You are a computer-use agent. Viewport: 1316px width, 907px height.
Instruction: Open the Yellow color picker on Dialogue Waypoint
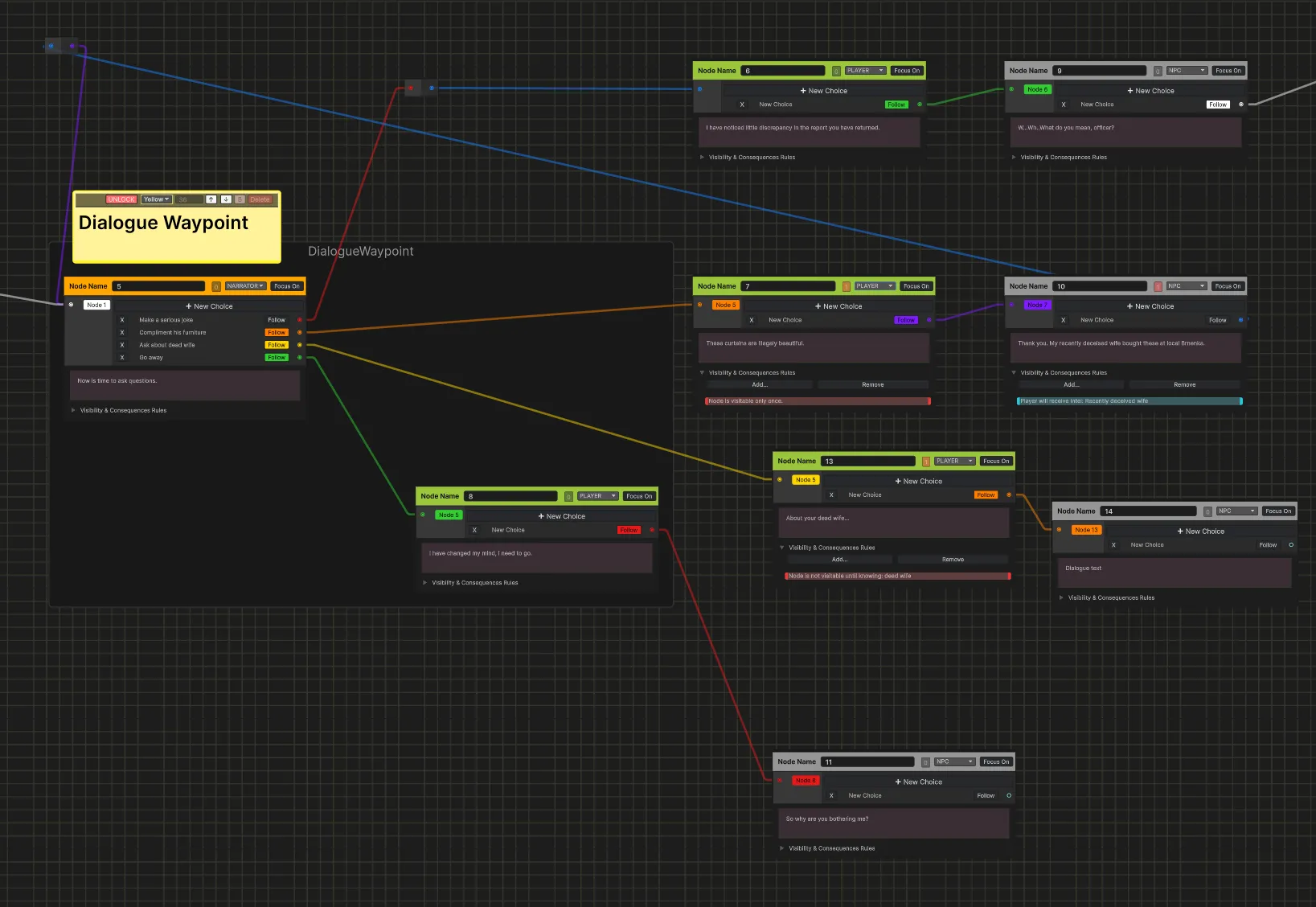coord(155,199)
